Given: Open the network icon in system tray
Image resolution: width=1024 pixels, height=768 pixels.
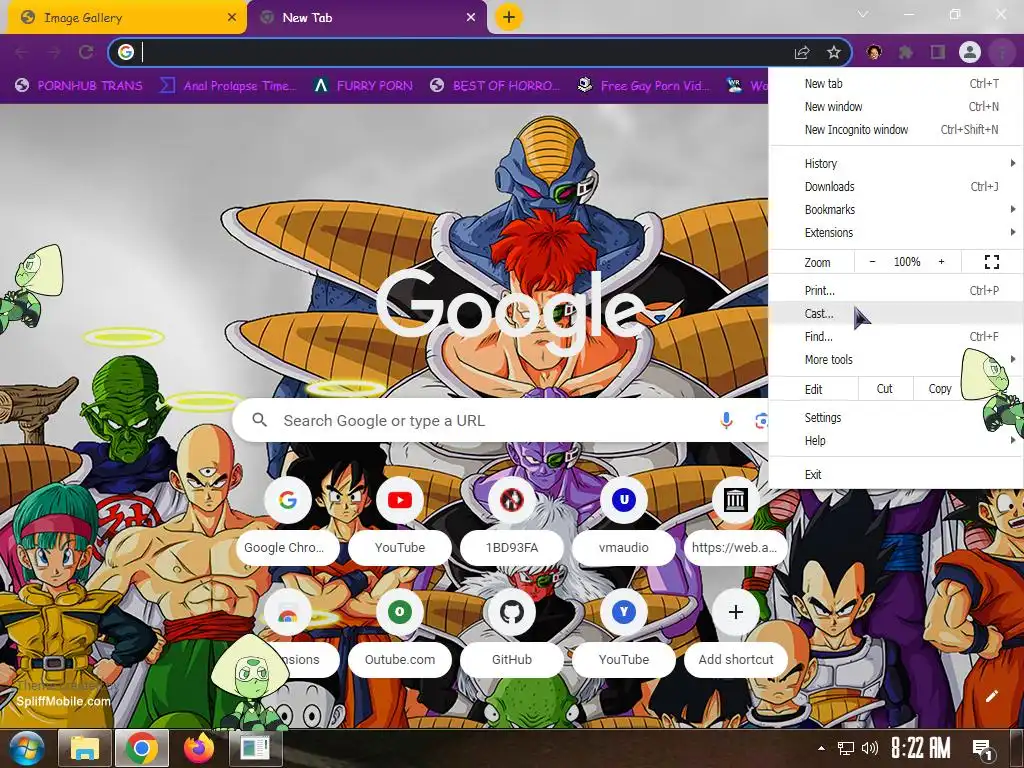Looking at the screenshot, I should click(x=846, y=748).
